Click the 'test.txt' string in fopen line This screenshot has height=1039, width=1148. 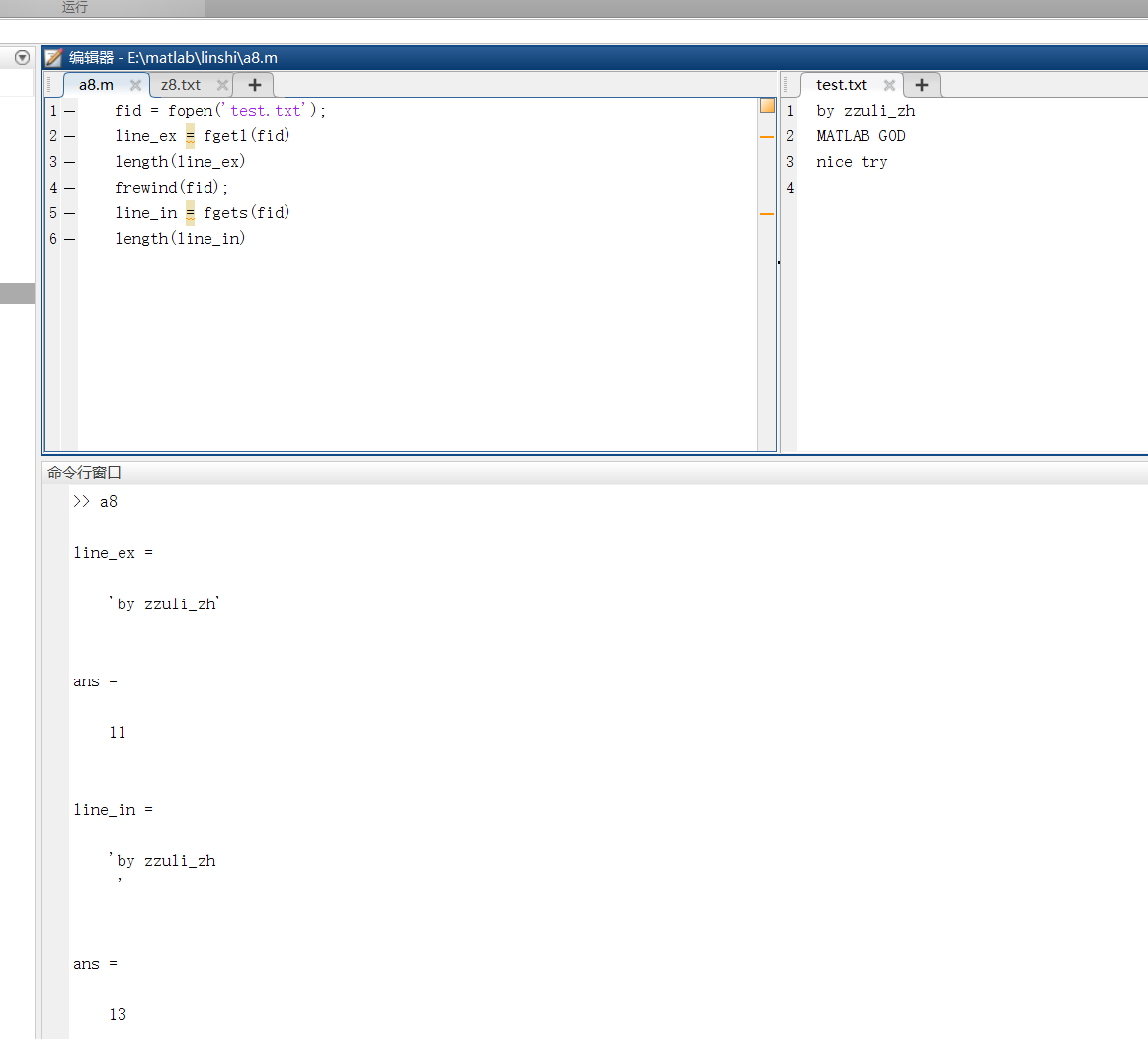(x=267, y=110)
